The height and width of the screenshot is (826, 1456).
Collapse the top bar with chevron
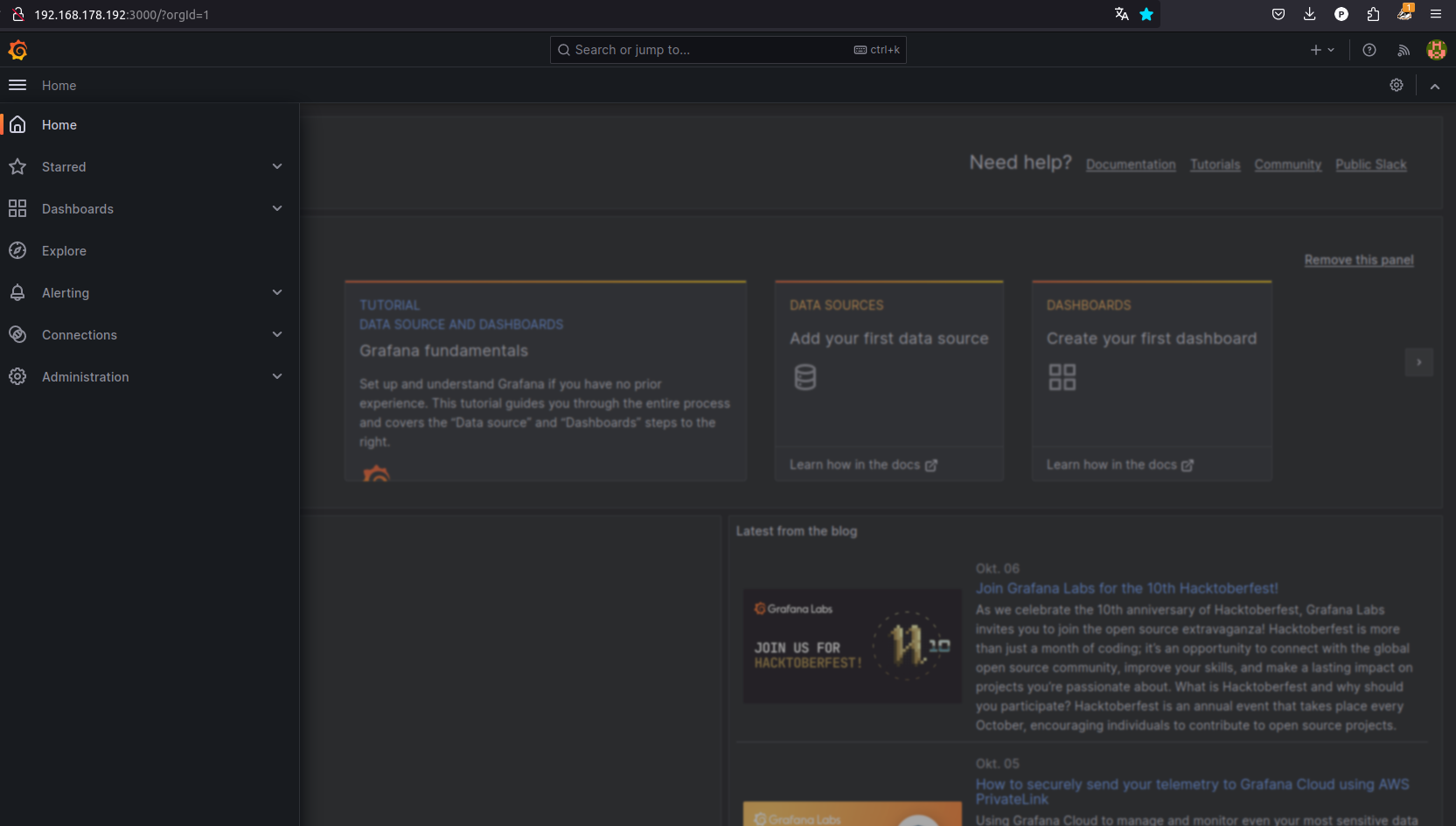(x=1435, y=86)
